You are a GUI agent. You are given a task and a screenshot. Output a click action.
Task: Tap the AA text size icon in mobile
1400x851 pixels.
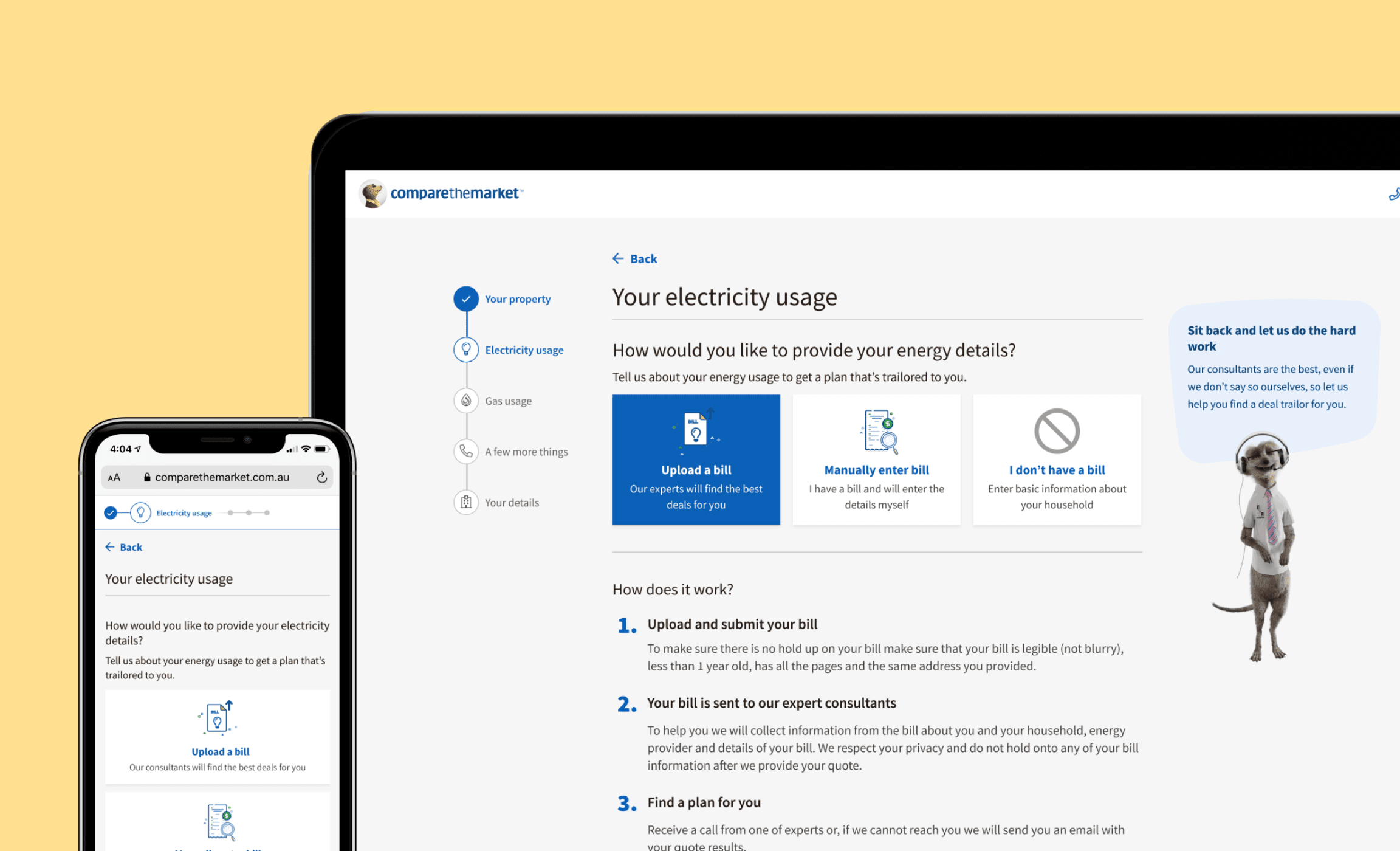point(114,478)
